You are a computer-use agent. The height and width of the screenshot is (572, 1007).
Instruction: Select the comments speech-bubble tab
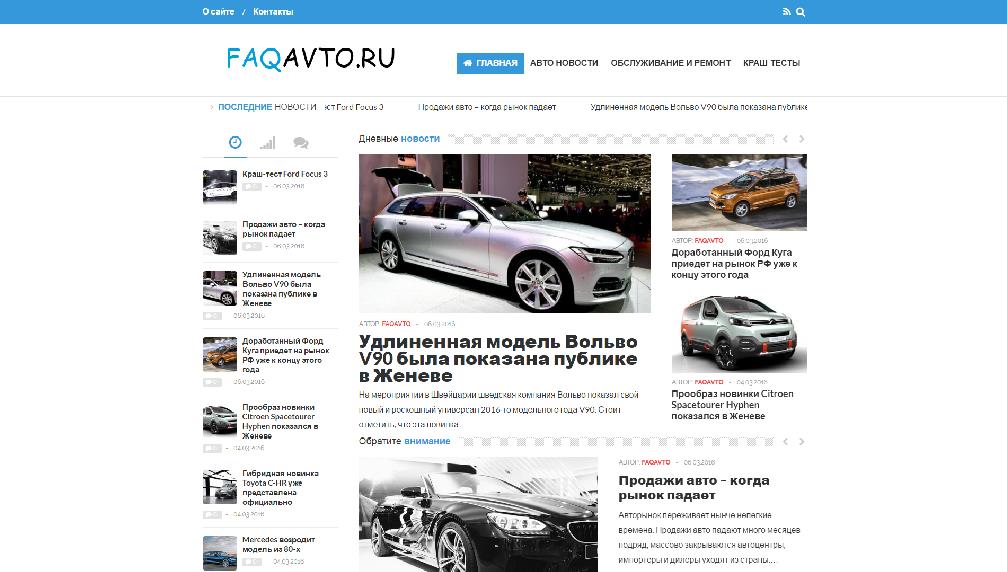click(x=301, y=143)
